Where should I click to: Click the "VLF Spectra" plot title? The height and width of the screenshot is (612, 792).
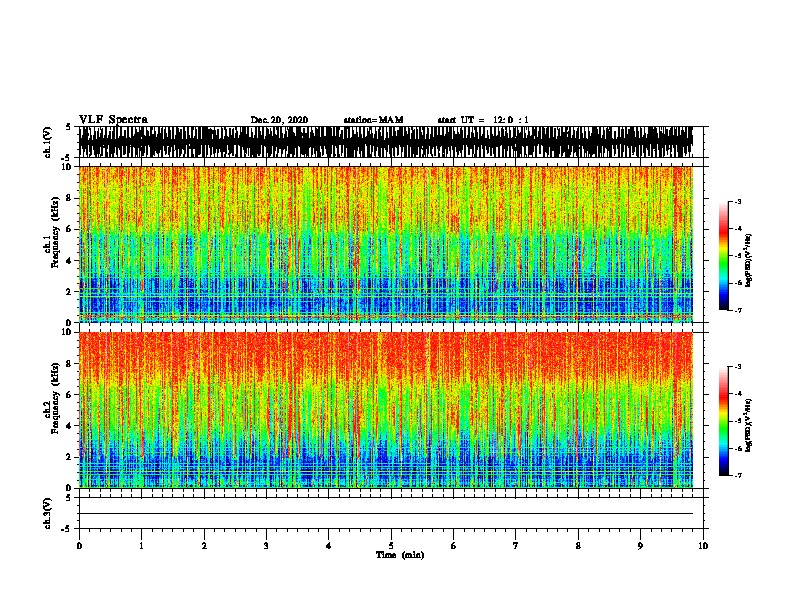click(x=113, y=120)
